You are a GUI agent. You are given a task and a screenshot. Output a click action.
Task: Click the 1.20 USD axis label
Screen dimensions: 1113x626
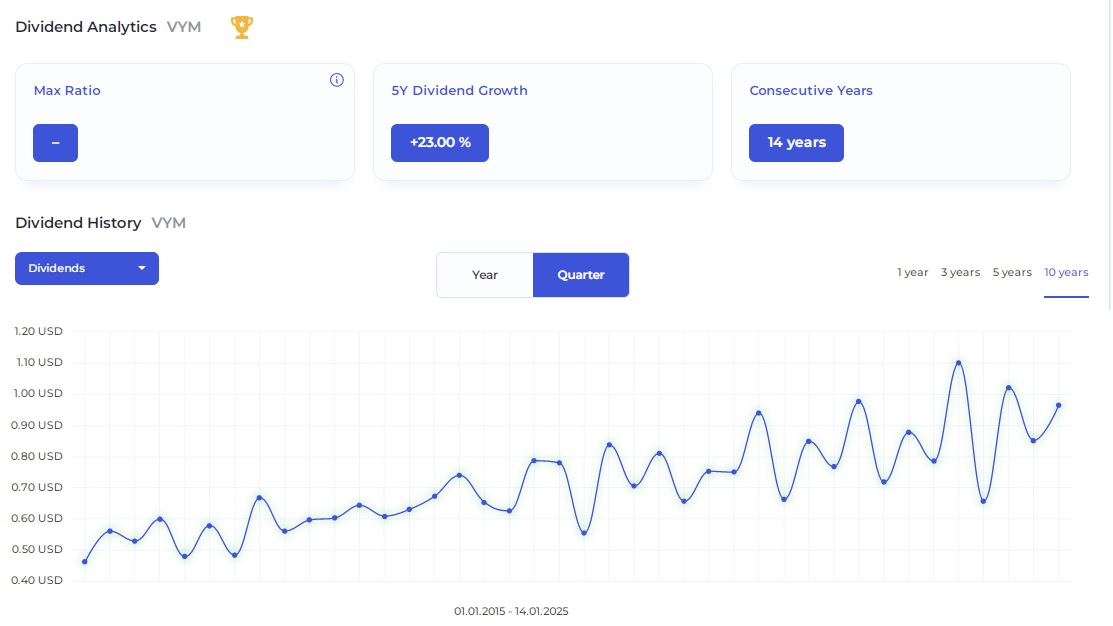(38, 331)
